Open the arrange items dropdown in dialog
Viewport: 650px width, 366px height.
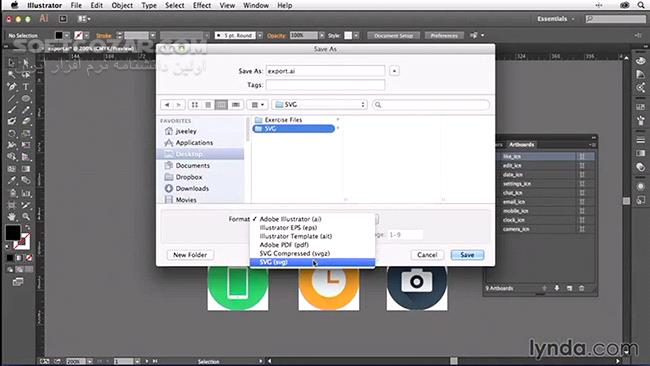(257, 105)
